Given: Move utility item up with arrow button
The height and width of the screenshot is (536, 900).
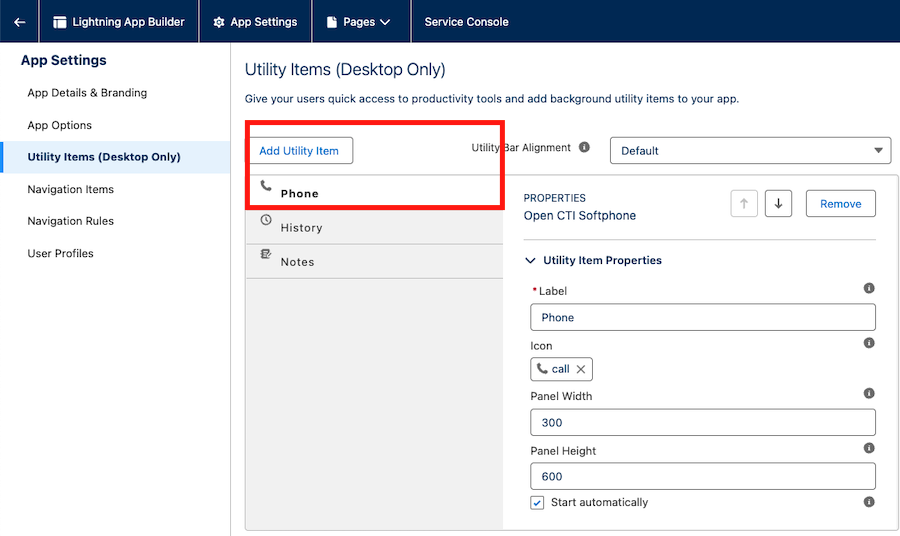Looking at the screenshot, I should 744,203.
